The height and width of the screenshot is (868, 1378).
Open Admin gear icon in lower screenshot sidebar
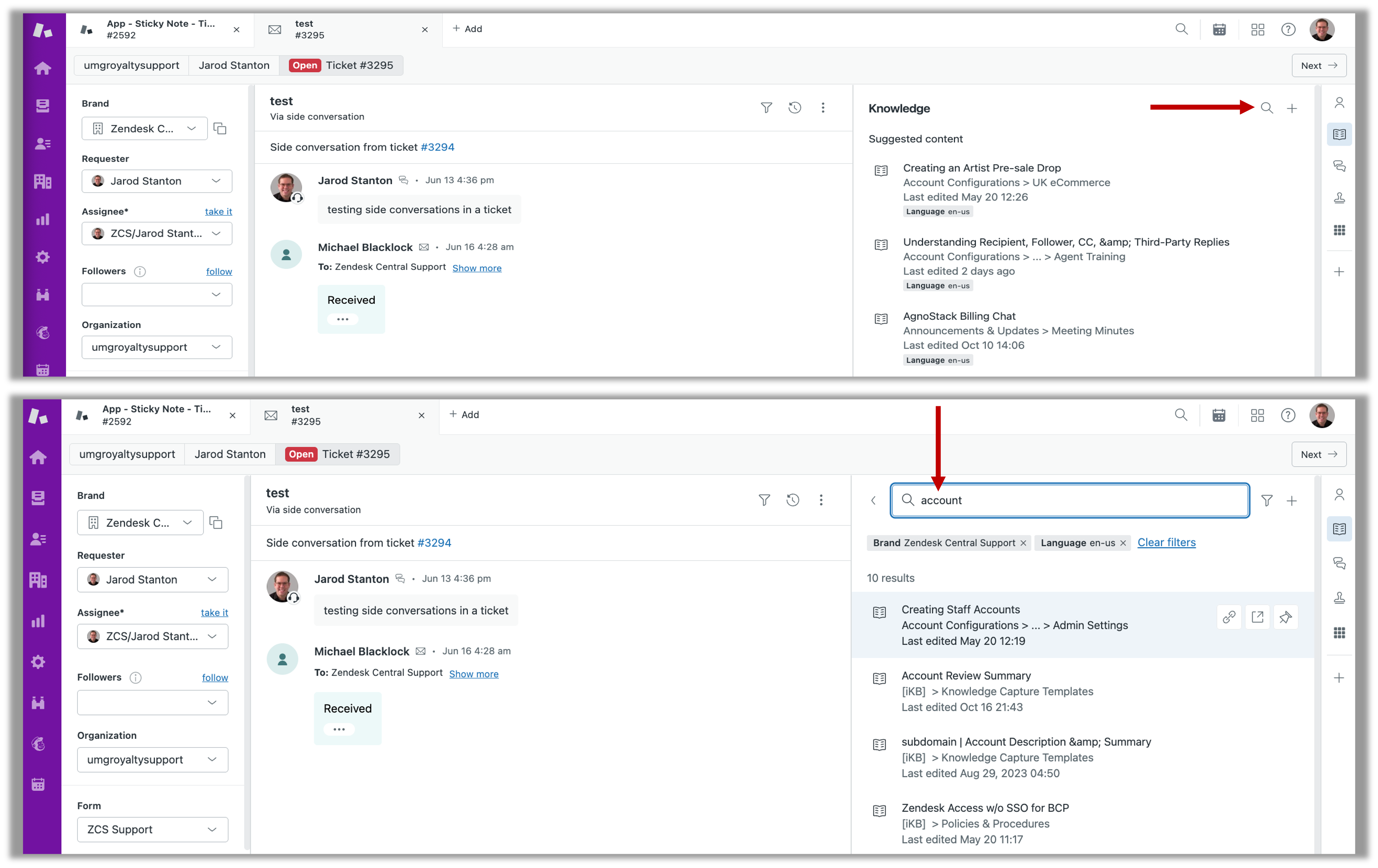tap(38, 662)
